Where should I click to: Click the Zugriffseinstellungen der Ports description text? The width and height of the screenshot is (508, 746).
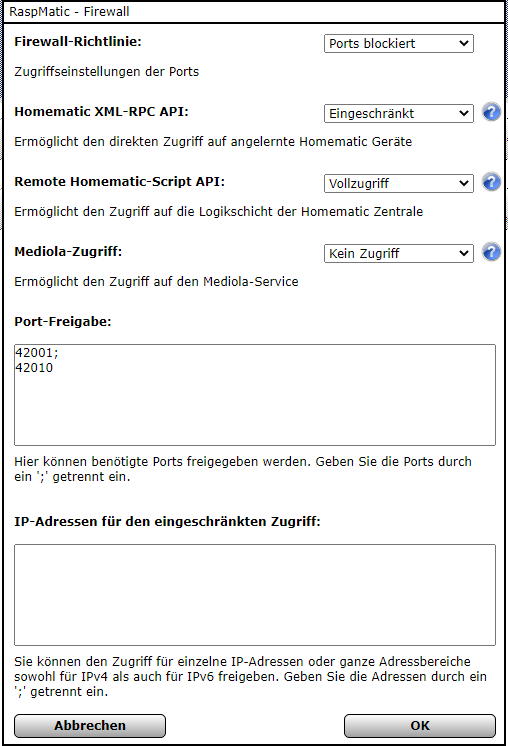(107, 72)
